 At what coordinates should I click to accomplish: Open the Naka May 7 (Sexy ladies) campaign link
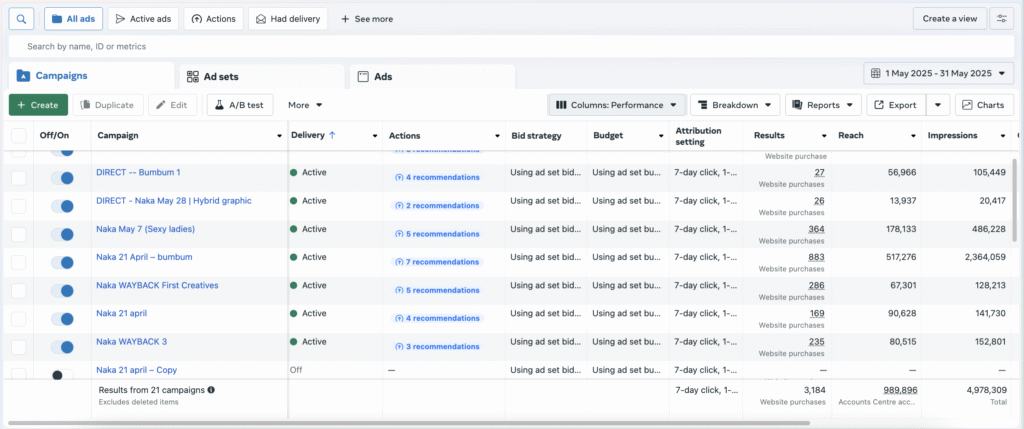[x=145, y=229]
